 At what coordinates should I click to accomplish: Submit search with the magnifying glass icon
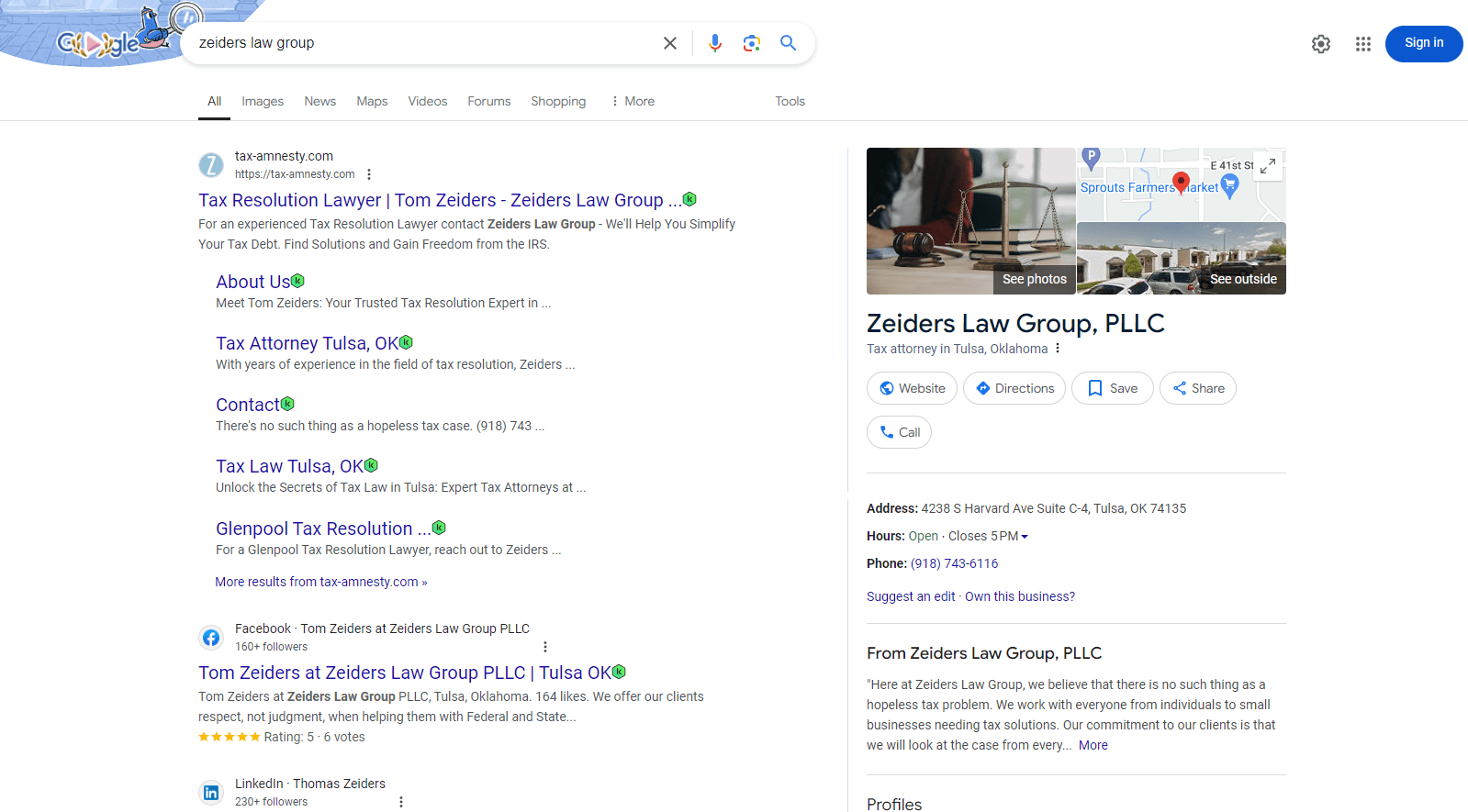coord(789,43)
